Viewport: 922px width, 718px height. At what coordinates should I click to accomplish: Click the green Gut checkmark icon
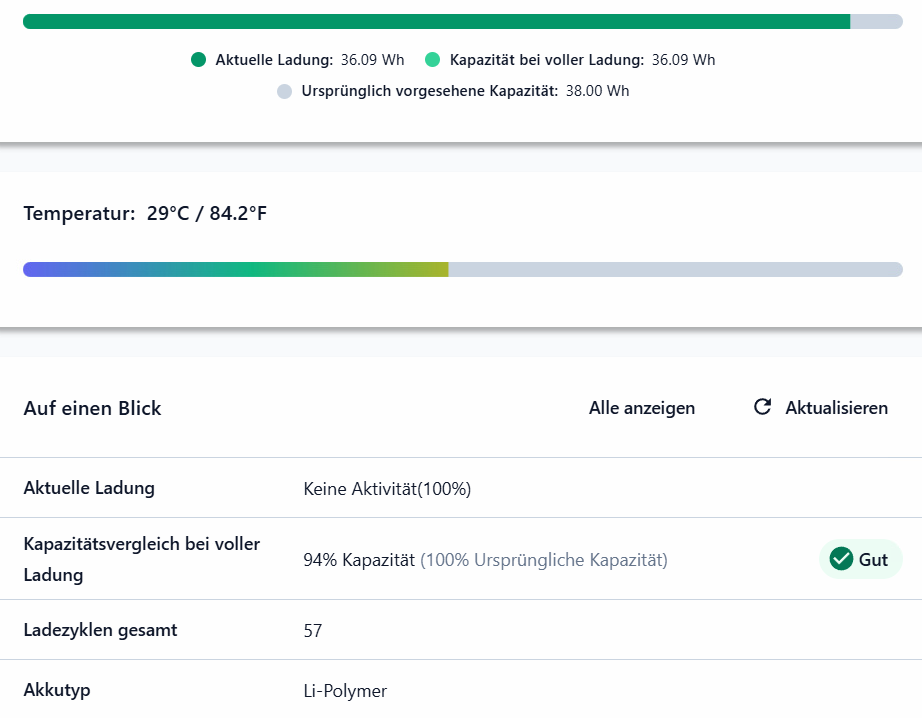coord(841,559)
